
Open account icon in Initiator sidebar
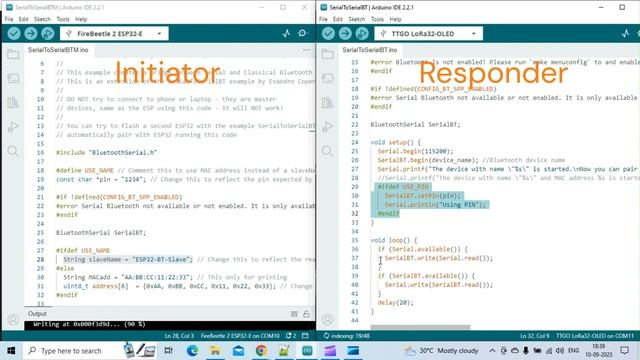pos(13,320)
